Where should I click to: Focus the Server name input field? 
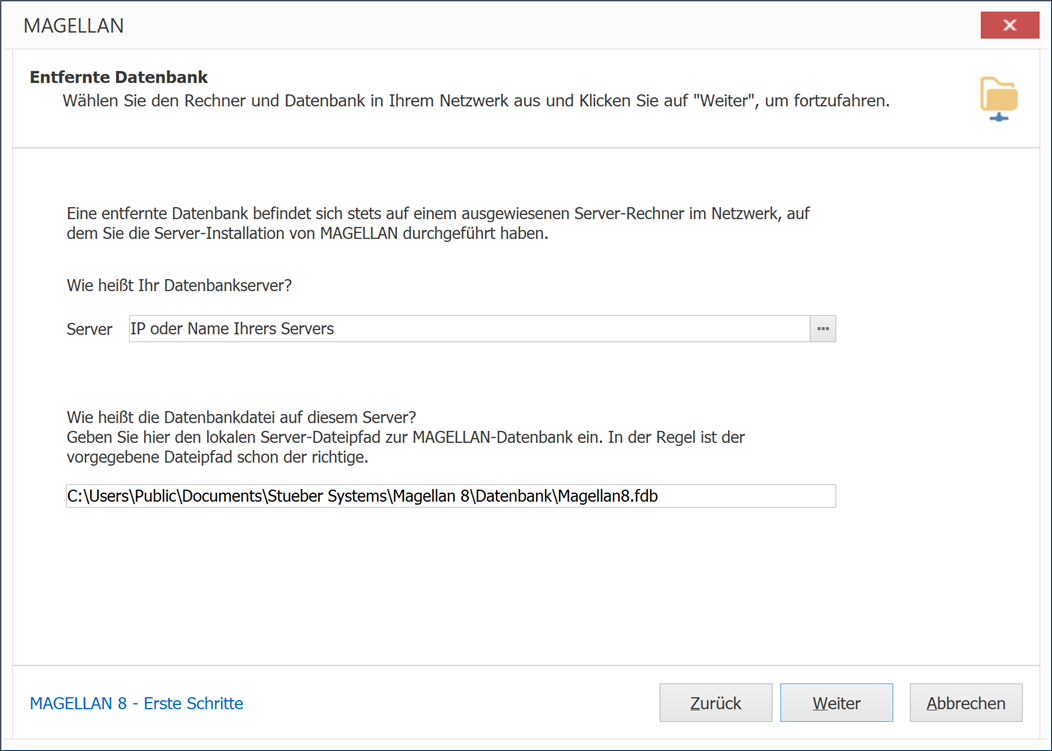coord(469,329)
